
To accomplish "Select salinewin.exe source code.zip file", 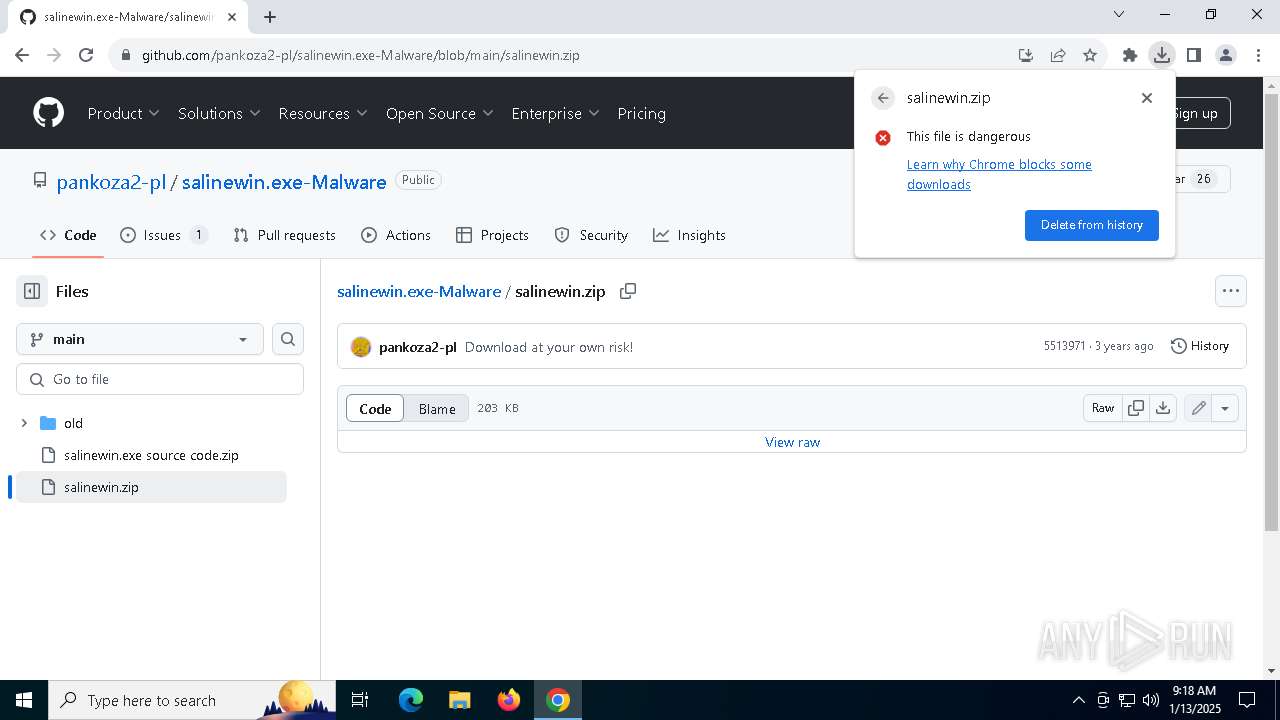I will coord(151,455).
